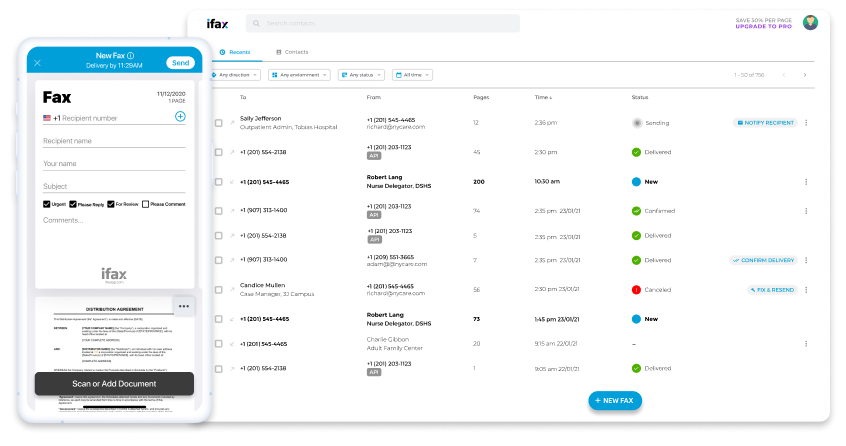Click the Search contacts field

[x=383, y=23]
